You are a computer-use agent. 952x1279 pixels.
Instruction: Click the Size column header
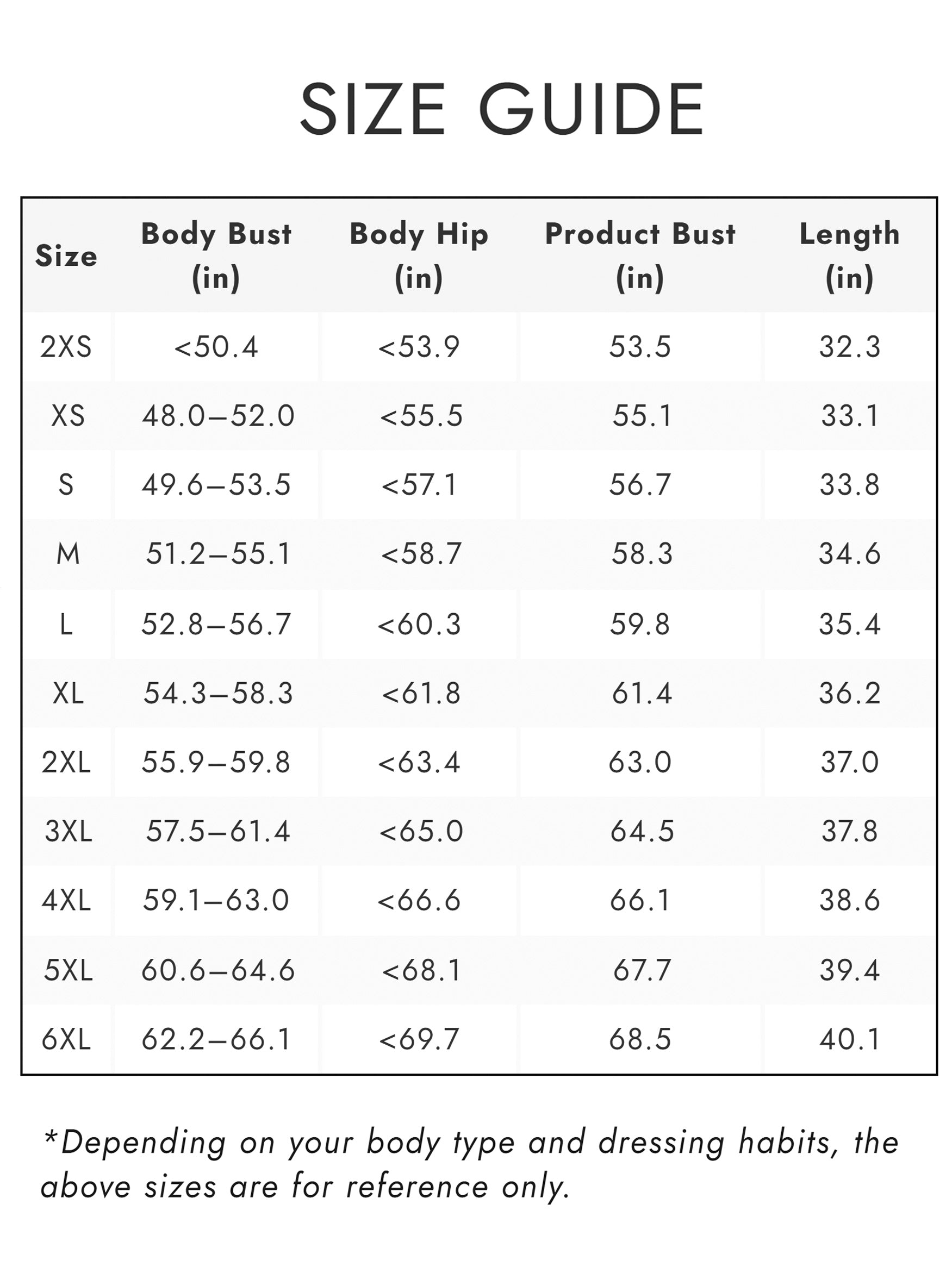66,255
